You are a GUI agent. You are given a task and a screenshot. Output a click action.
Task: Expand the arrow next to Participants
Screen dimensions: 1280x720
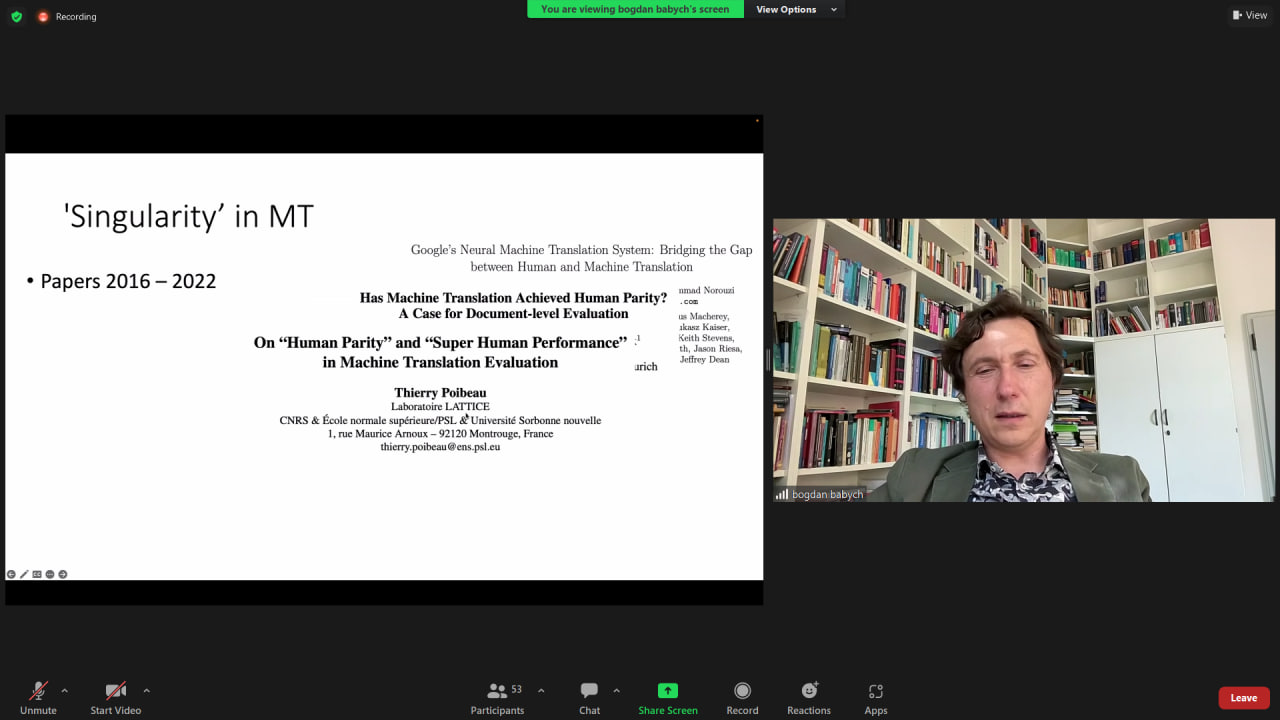541,690
